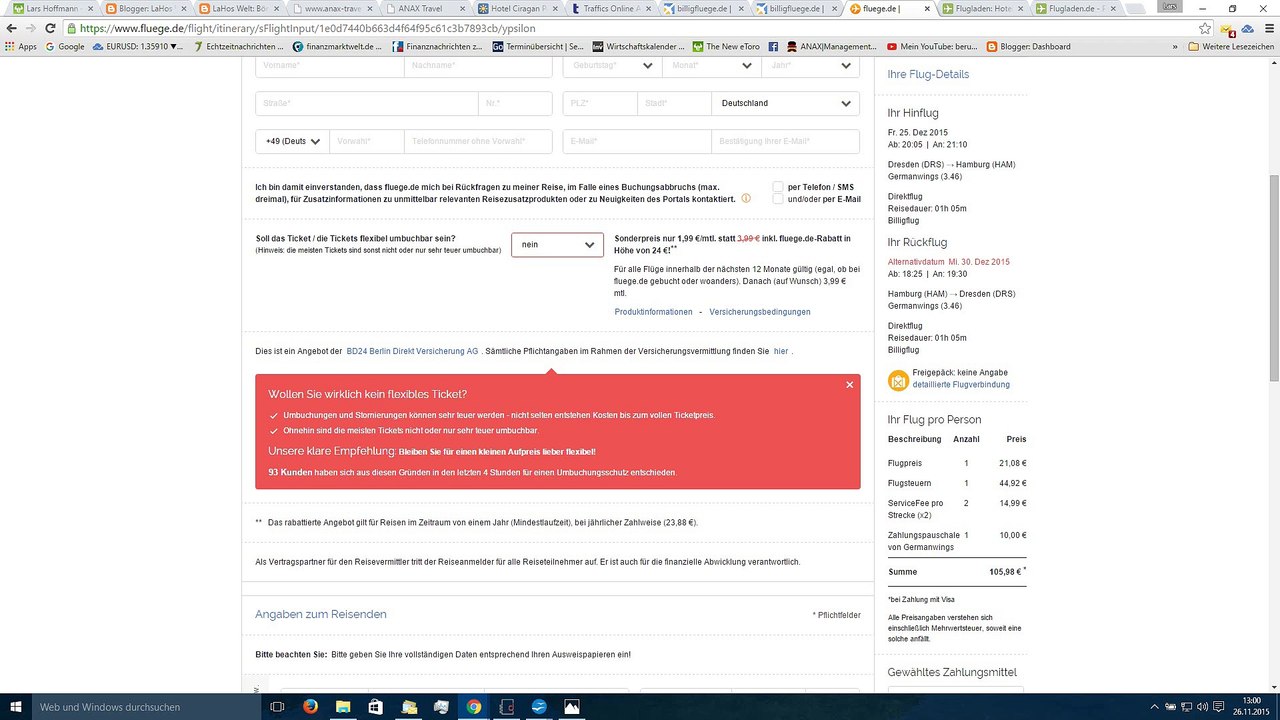Viewport: 1280px width, 720px height.
Task: Switch to Chrome in the taskbar
Action: pyautogui.click(x=473, y=707)
